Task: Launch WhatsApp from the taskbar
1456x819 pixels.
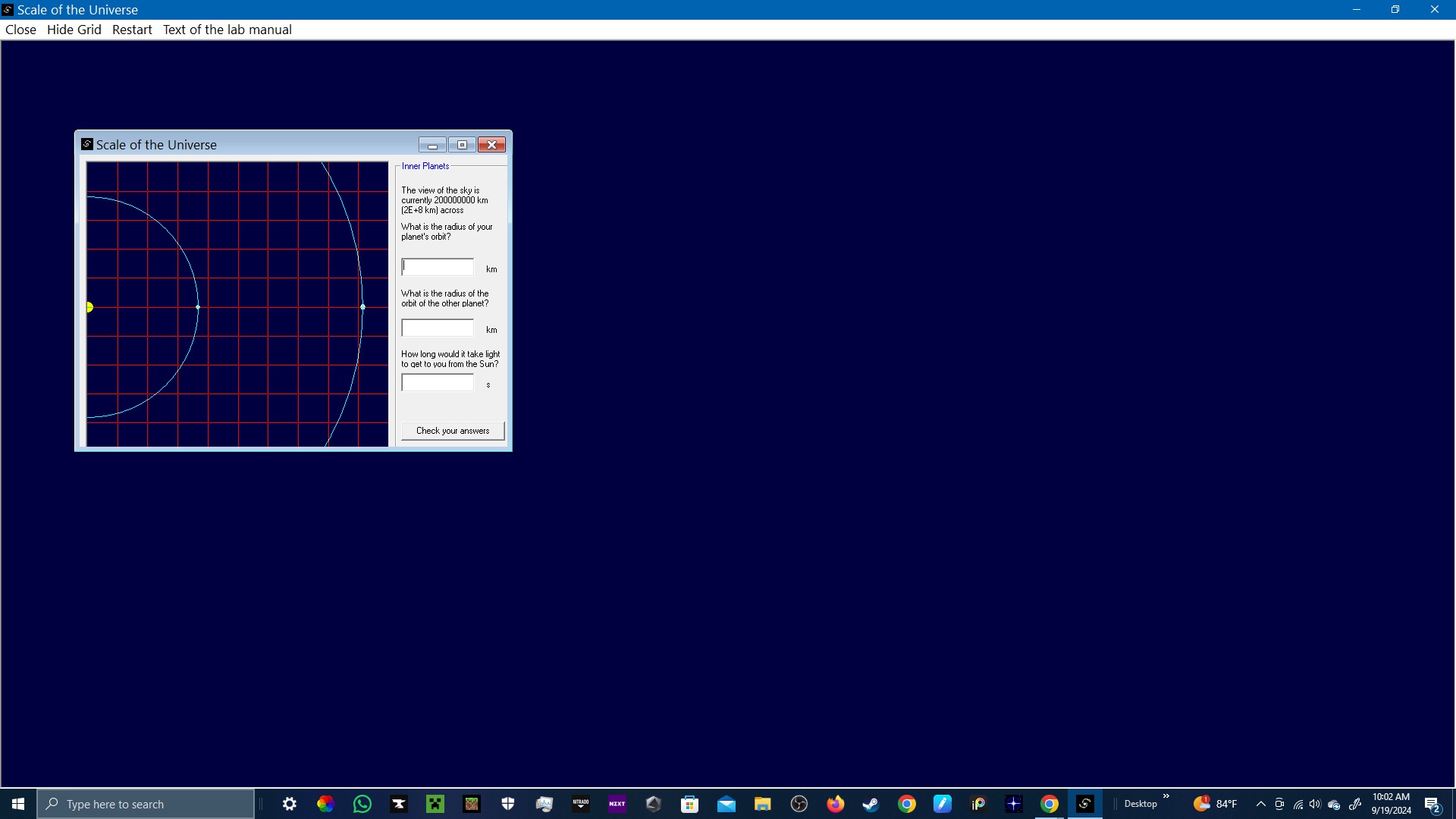Action: pyautogui.click(x=362, y=804)
